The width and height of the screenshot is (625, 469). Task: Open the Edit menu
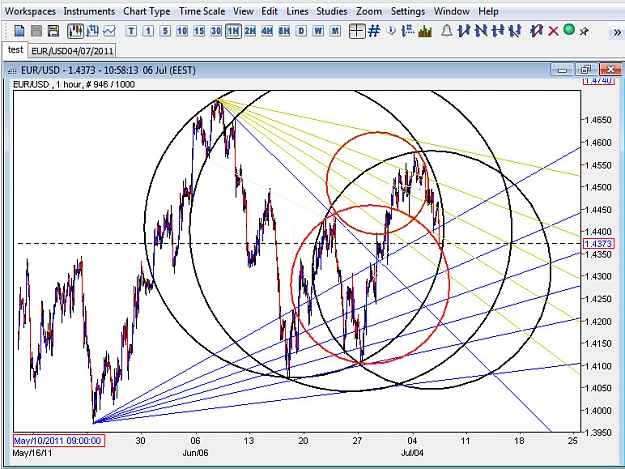tap(269, 11)
